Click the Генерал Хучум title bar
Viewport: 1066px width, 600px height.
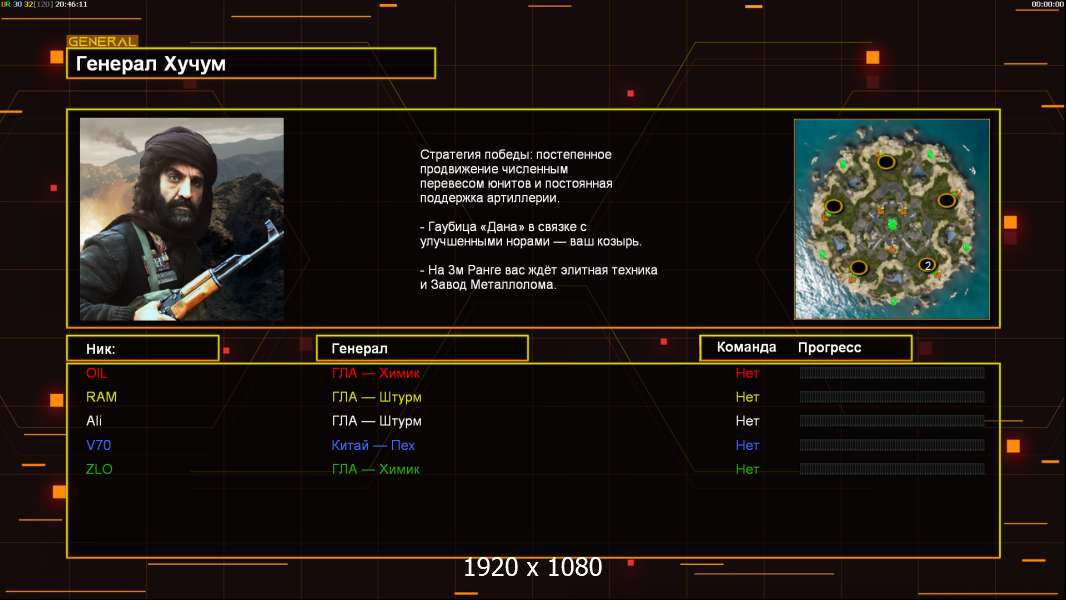[x=251, y=63]
